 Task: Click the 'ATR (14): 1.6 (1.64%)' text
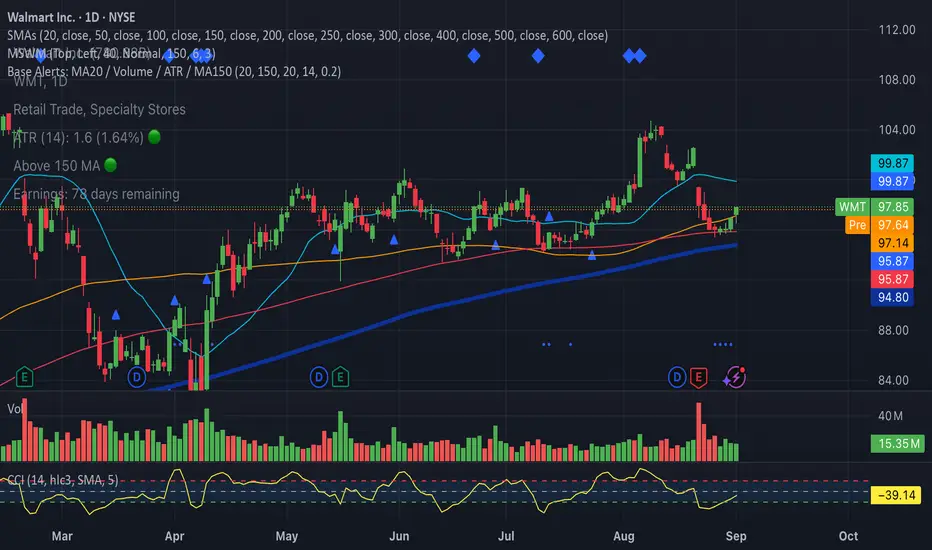[x=78, y=137]
